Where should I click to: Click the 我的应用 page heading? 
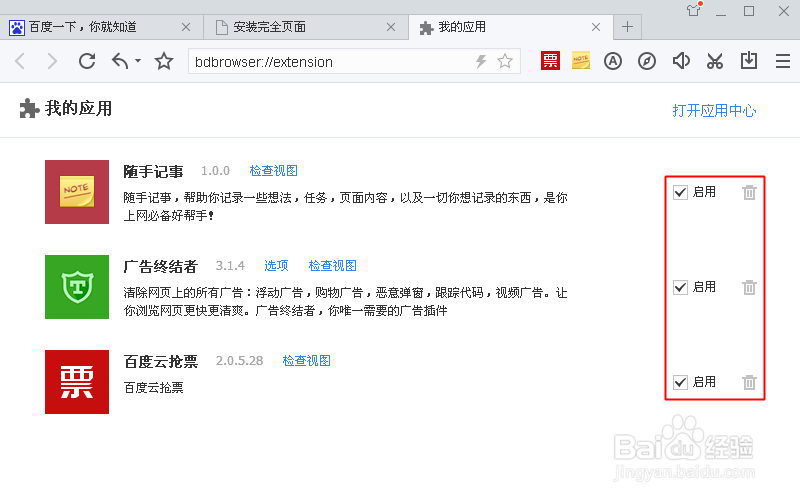(78, 108)
